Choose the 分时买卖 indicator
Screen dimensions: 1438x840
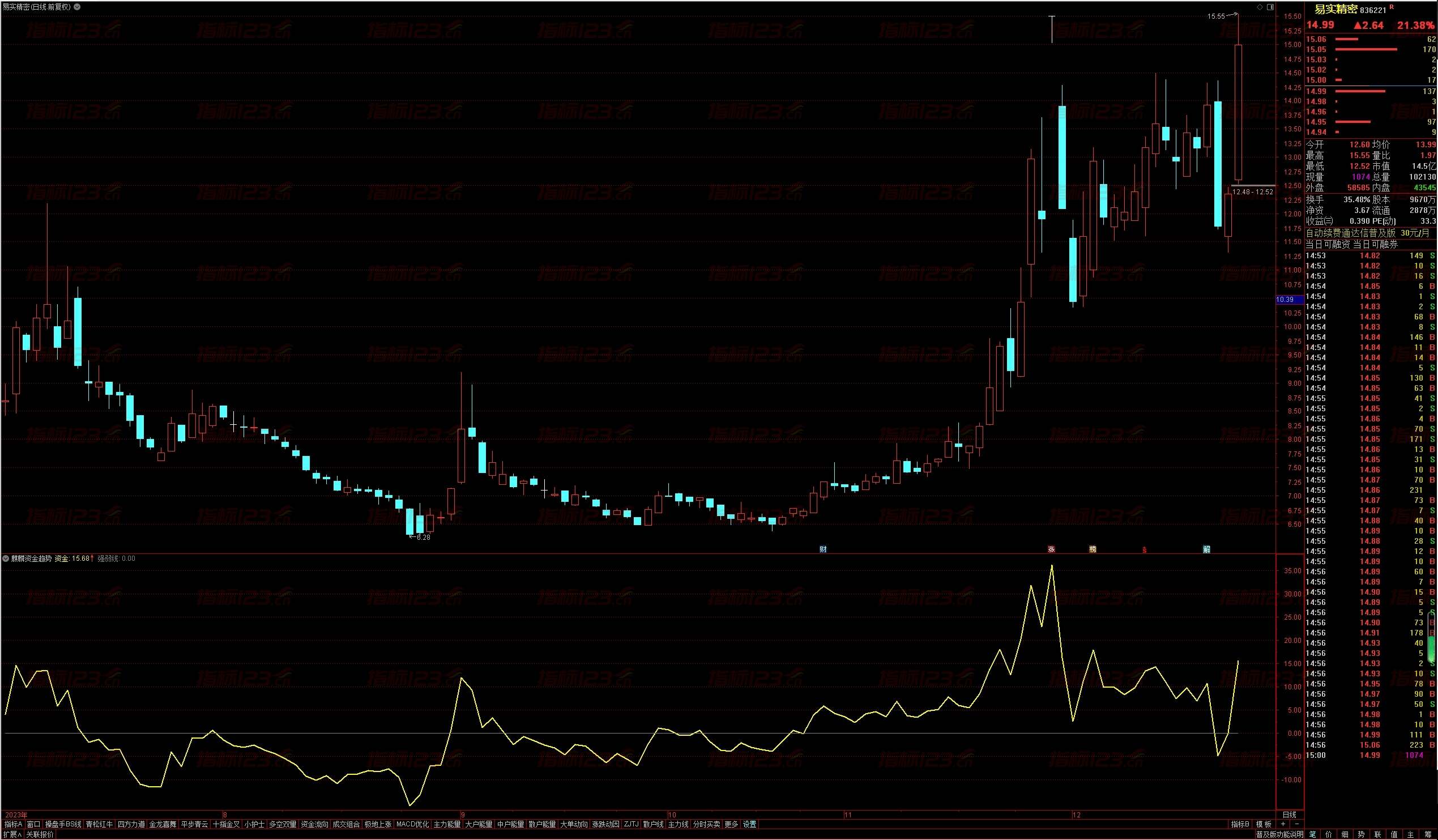[x=706, y=824]
